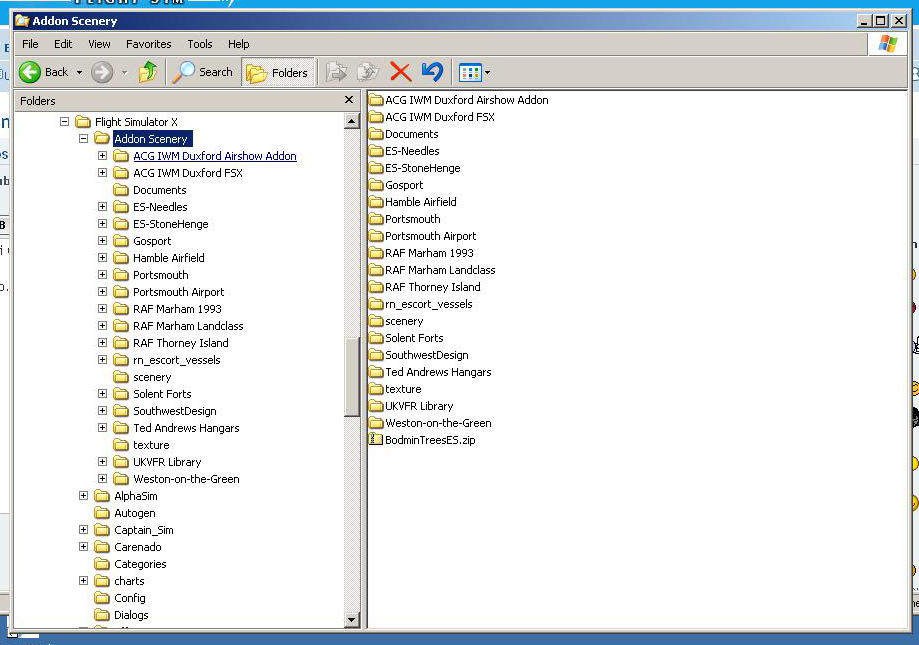This screenshot has width=919, height=645.
Task: Click texture folder icon in file list
Action: tap(375, 389)
